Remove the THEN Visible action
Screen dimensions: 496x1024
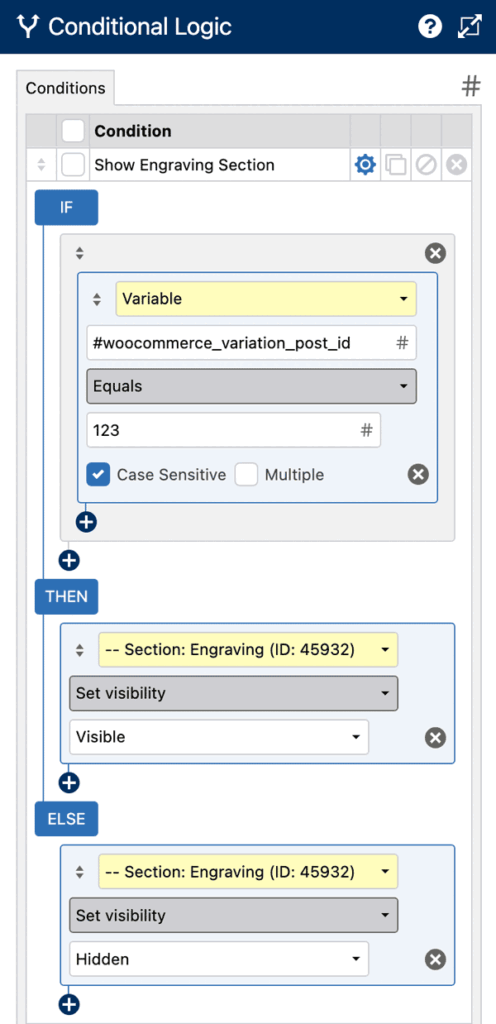(x=435, y=738)
